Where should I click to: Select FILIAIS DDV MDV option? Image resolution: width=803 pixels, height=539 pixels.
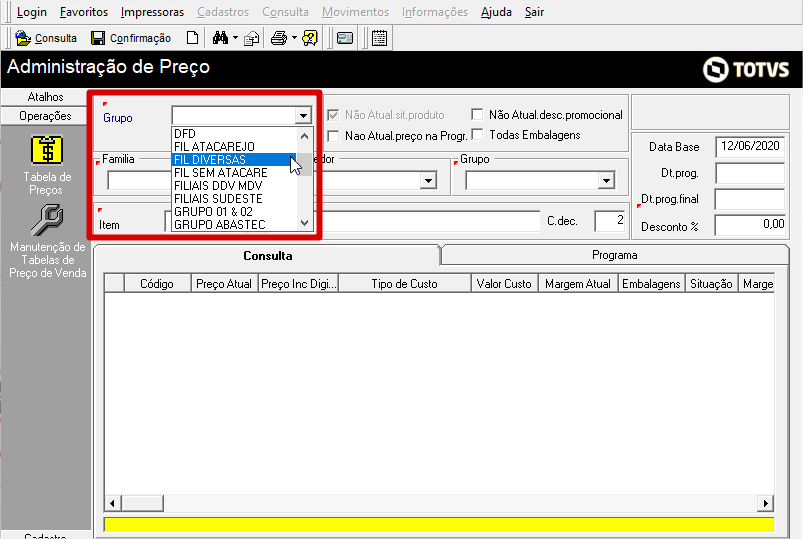[234, 185]
